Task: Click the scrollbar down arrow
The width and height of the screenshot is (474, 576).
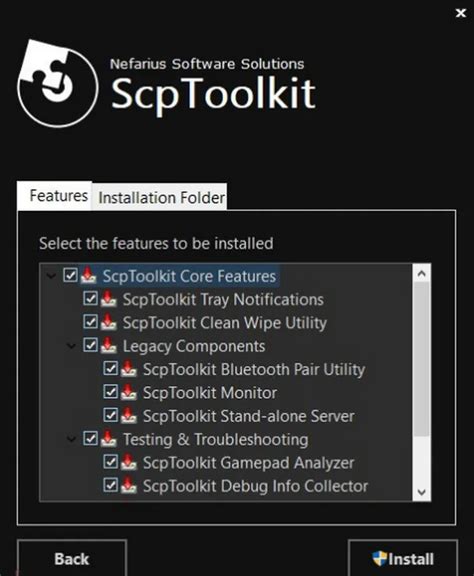Action: [421, 492]
